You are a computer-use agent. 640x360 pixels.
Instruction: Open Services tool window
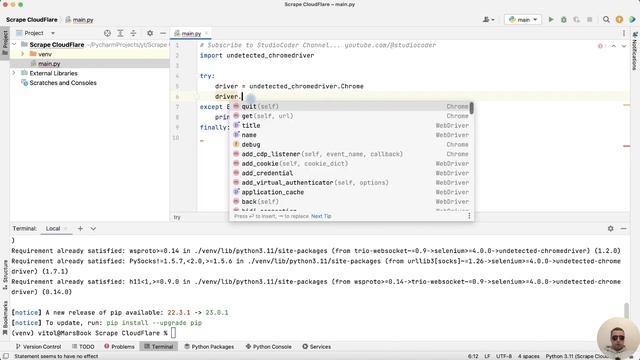(317, 347)
